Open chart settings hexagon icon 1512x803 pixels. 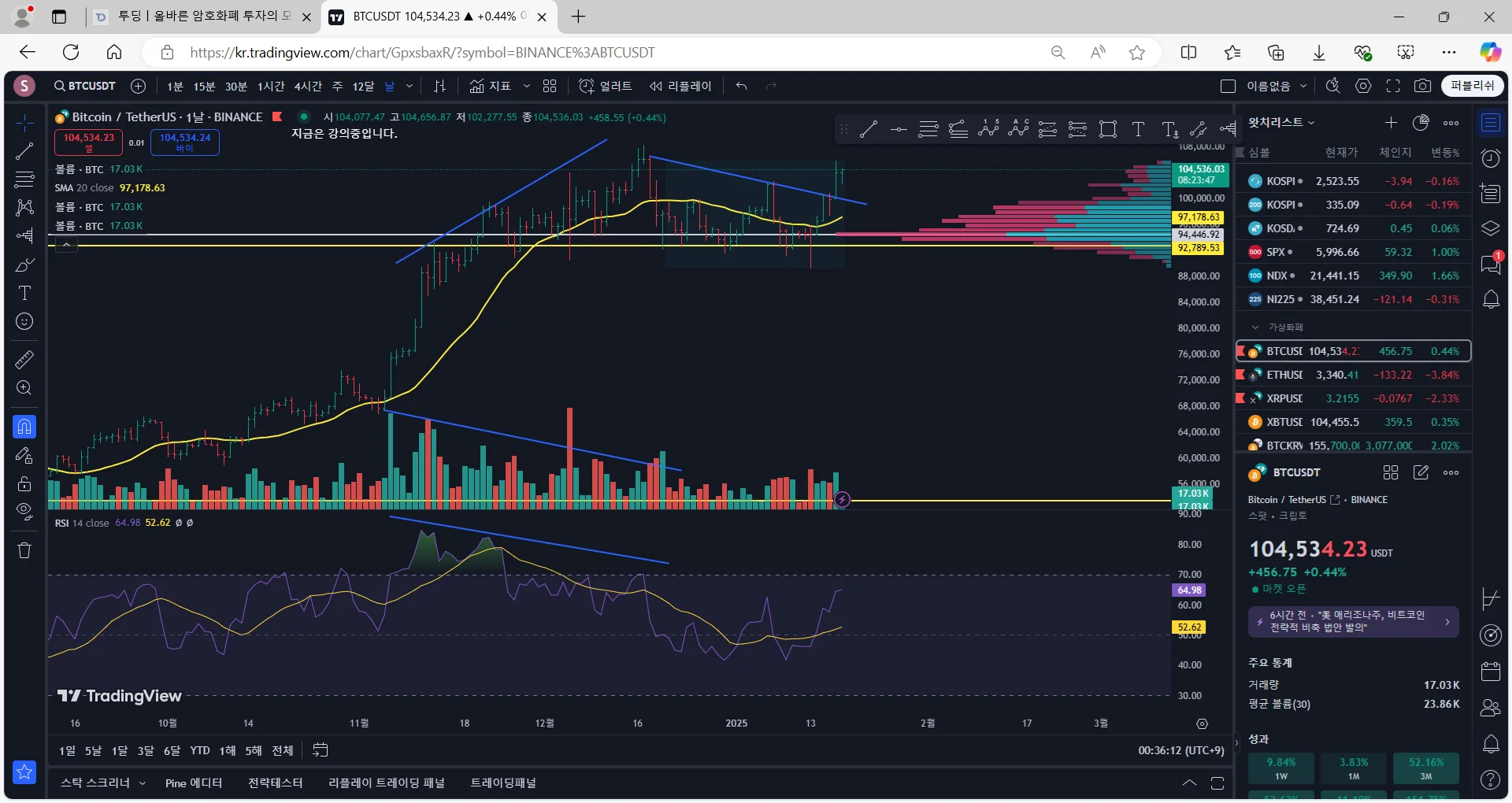coord(1363,86)
